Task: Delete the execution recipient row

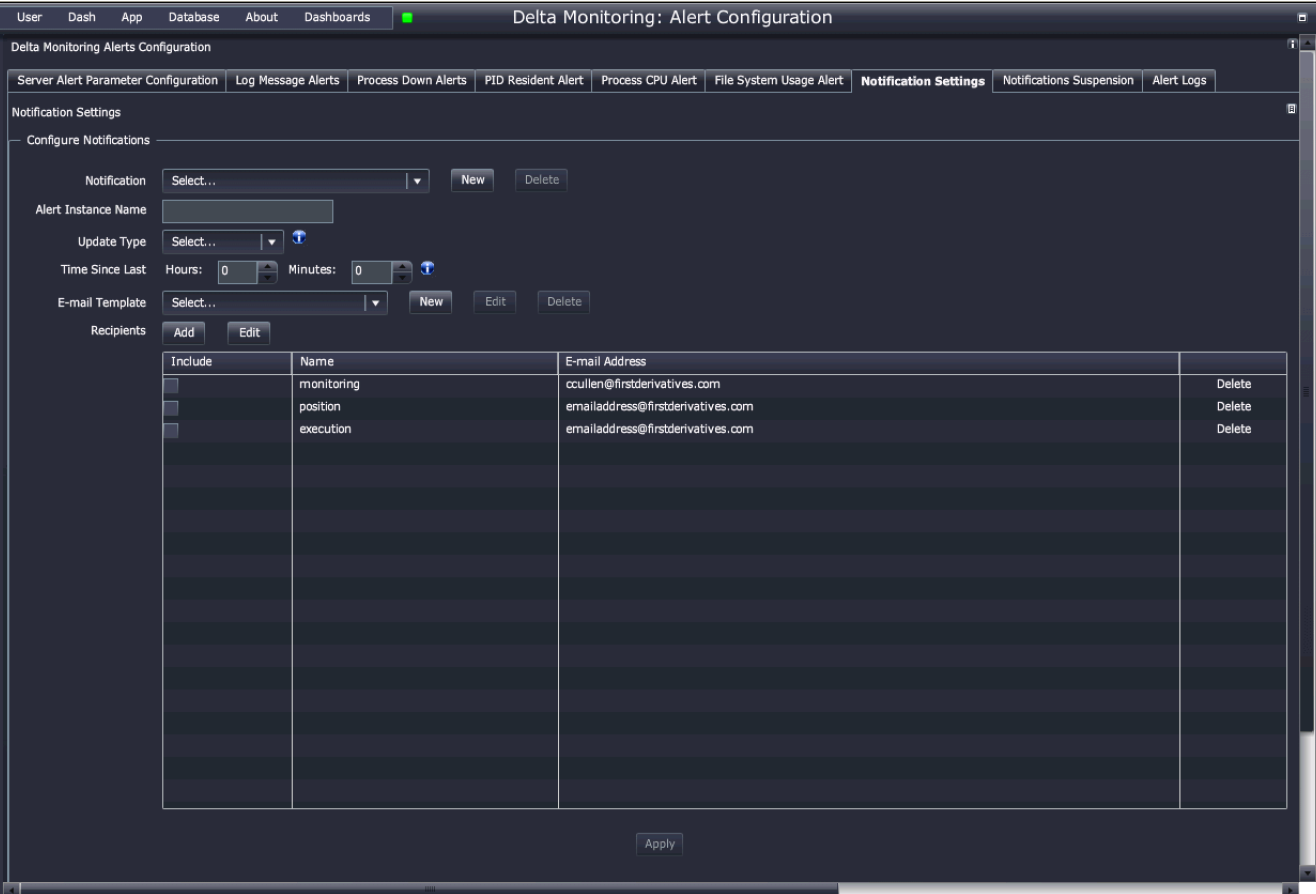Action: tap(1233, 430)
